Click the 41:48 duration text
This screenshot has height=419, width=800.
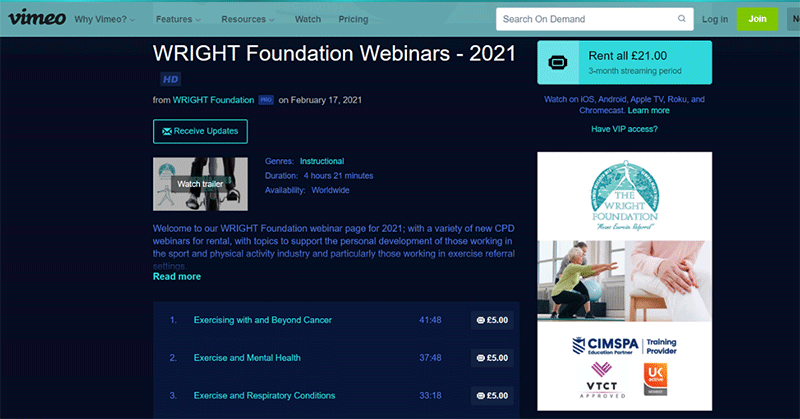pos(430,320)
